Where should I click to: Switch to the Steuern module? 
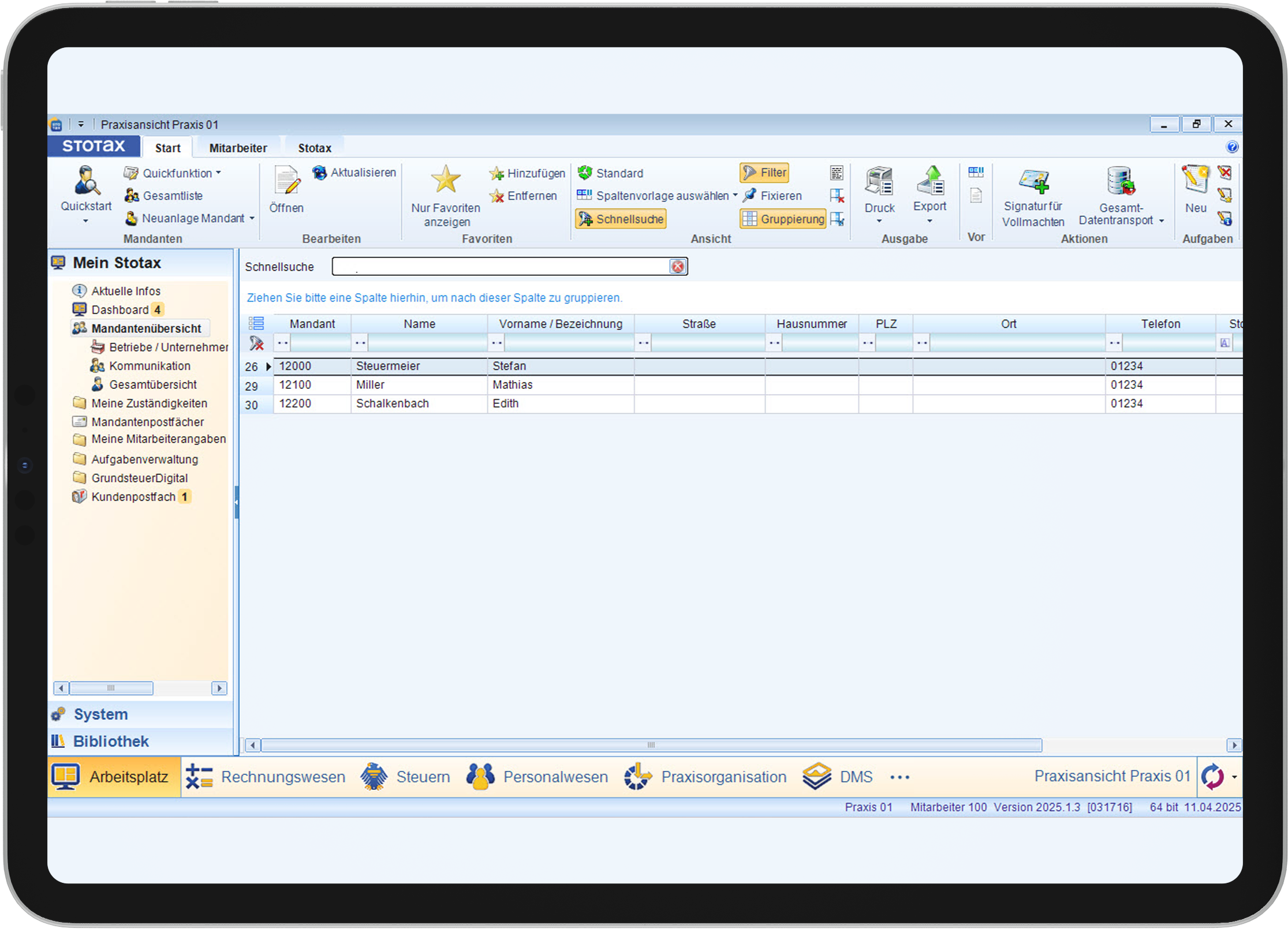tap(405, 777)
